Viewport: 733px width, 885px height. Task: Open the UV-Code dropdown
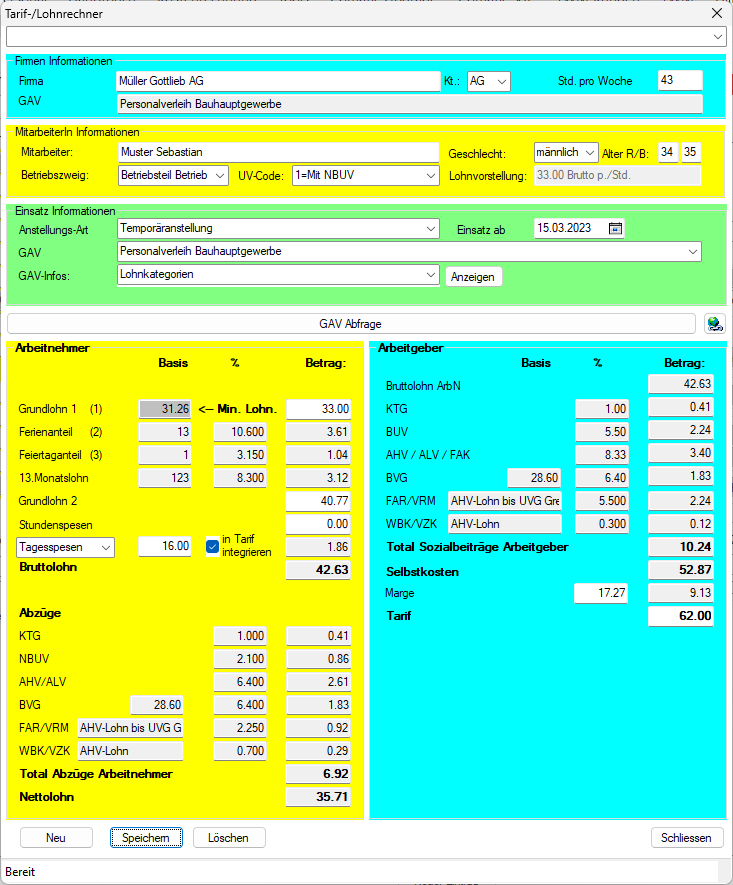point(431,176)
